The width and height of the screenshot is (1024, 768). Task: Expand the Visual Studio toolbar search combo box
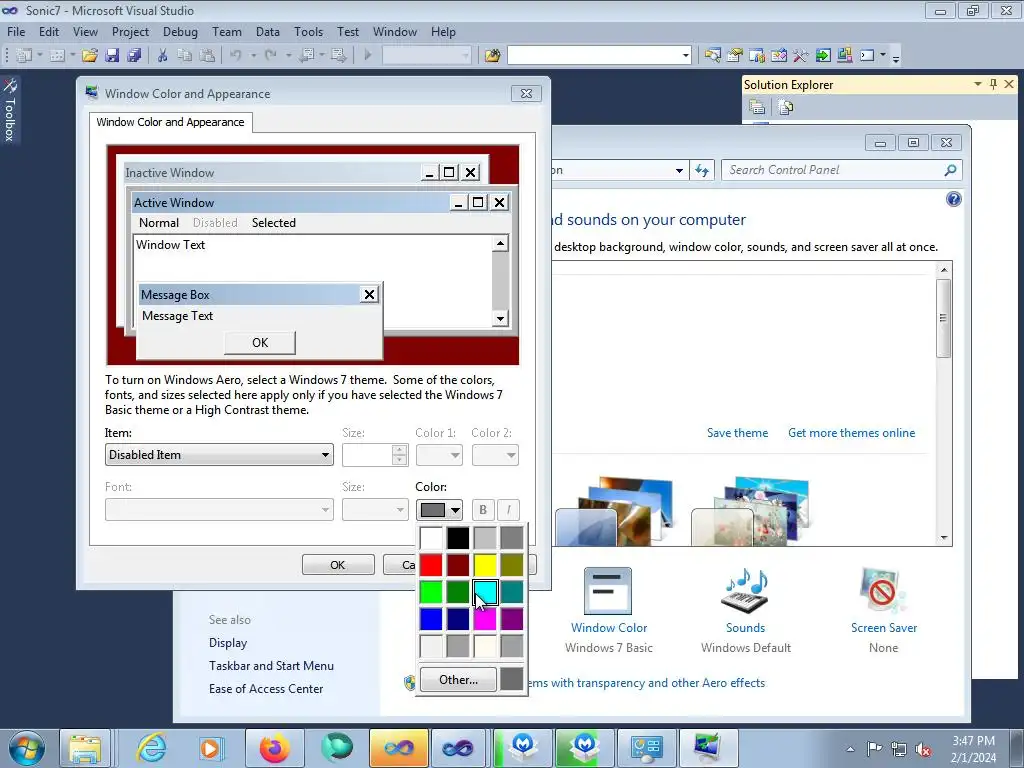pos(686,56)
